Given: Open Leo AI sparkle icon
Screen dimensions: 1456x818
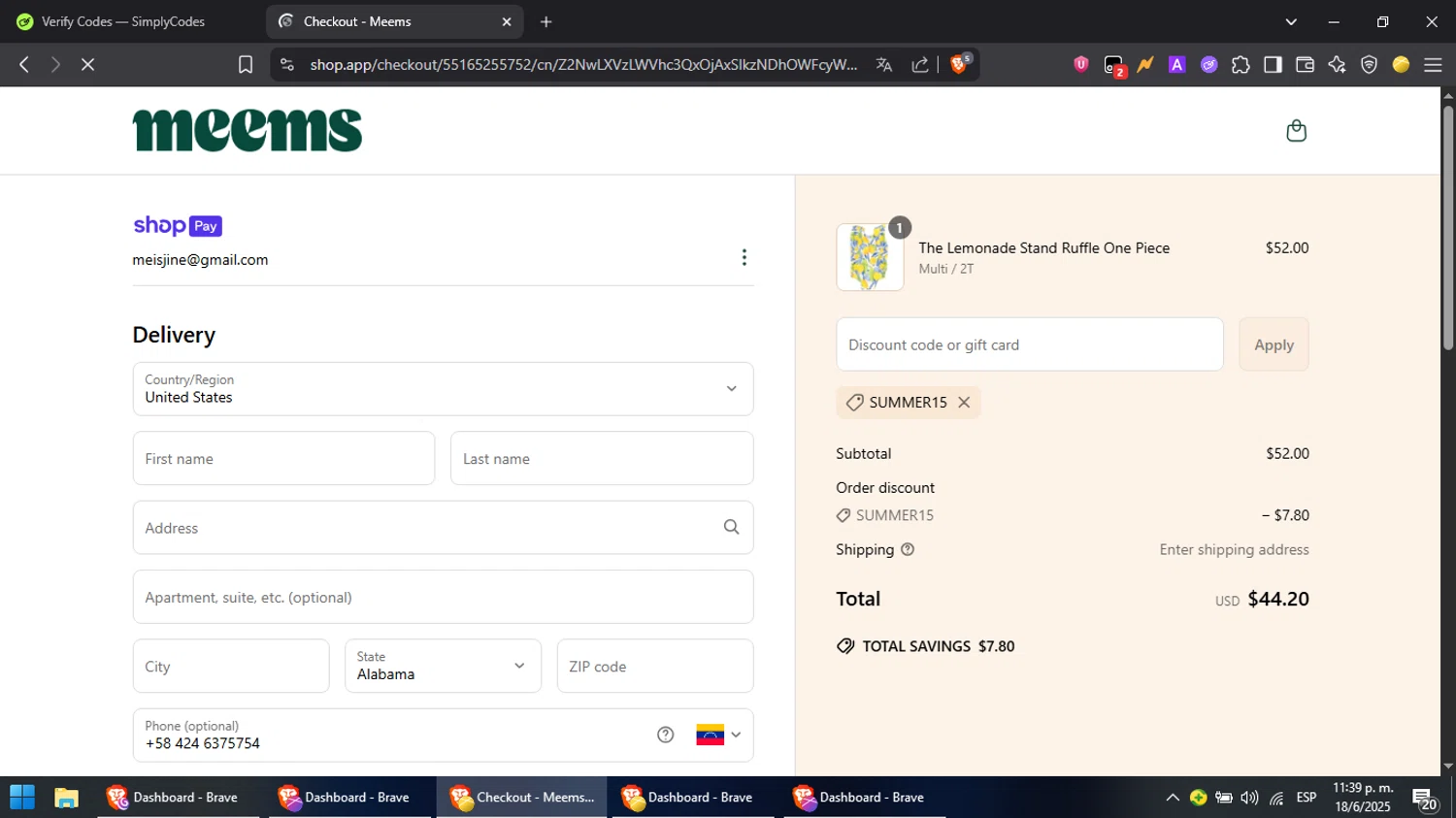Looking at the screenshot, I should click(1337, 64).
